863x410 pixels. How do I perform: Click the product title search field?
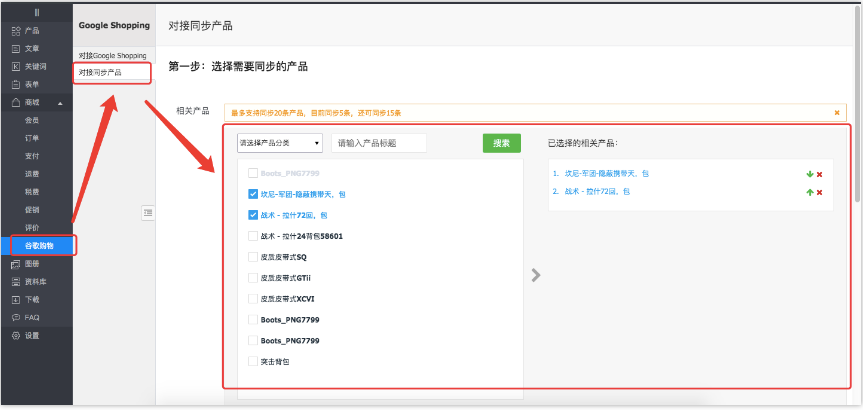click(379, 143)
